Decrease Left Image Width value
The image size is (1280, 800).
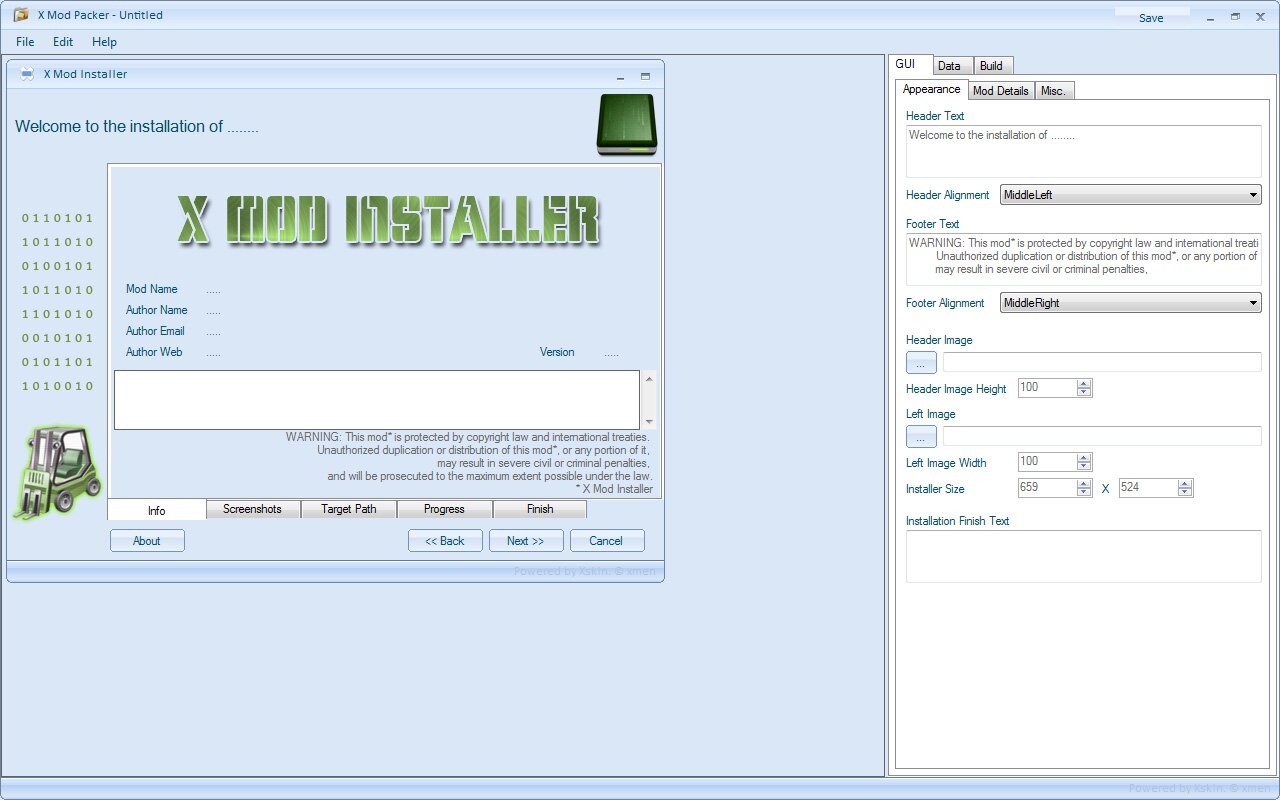click(1084, 466)
